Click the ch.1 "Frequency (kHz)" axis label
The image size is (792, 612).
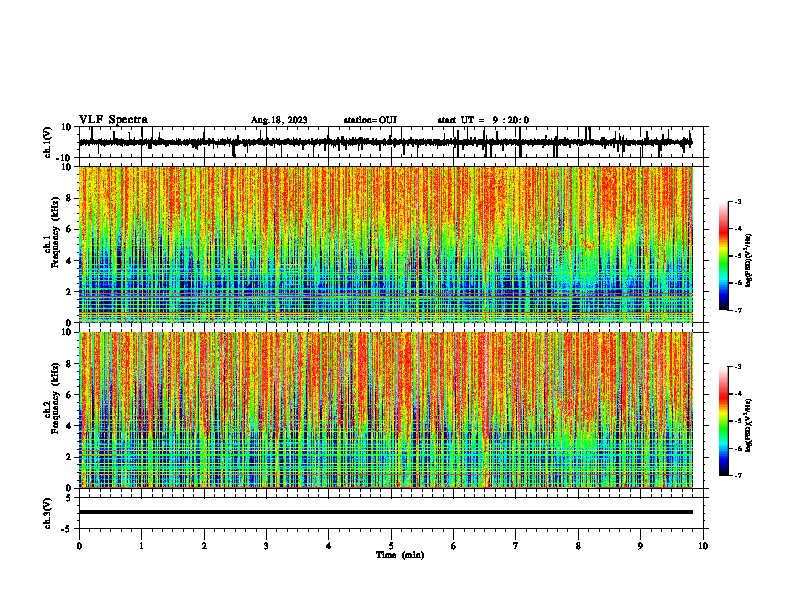coord(55,233)
